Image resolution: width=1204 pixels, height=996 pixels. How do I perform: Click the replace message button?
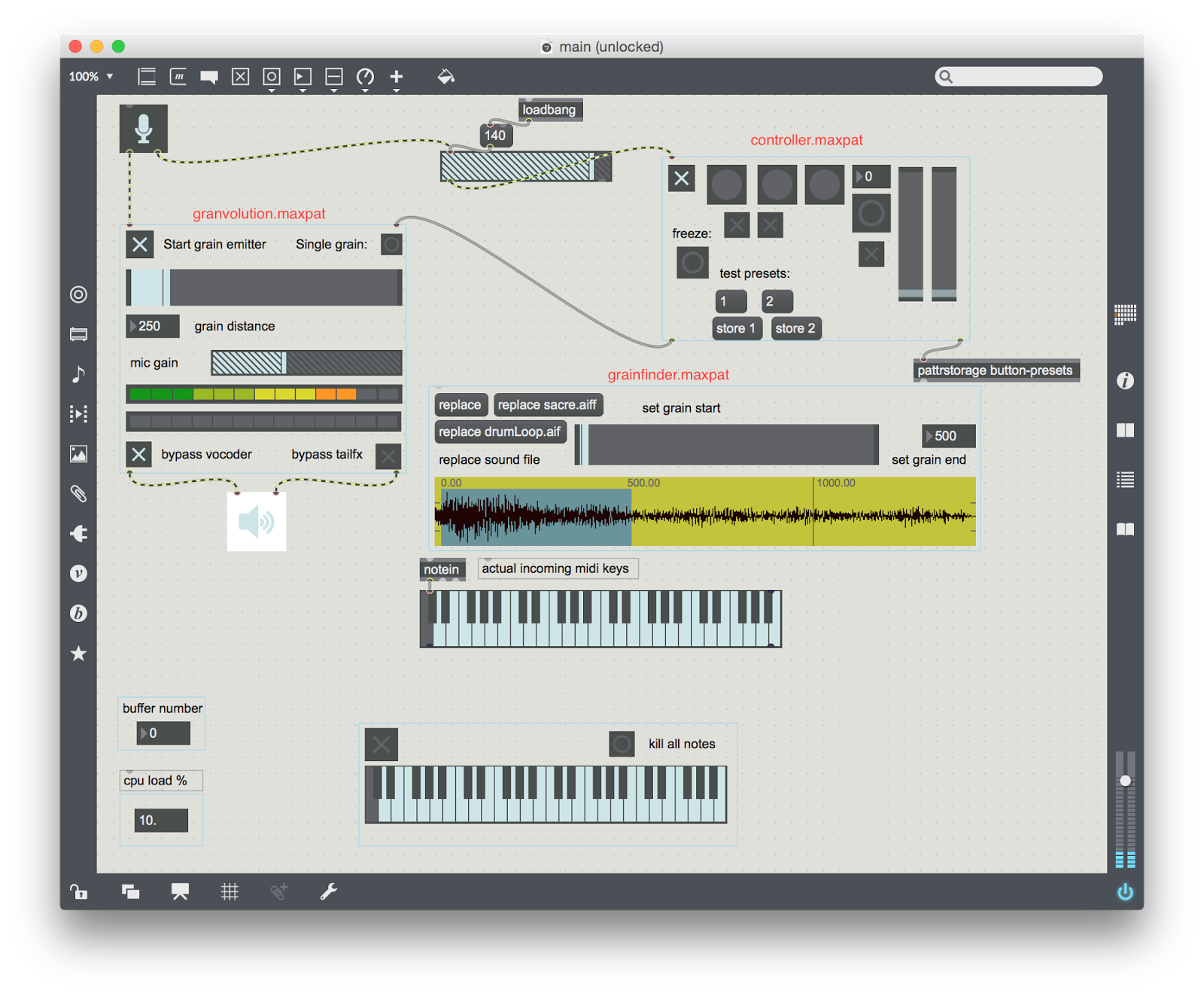tap(461, 405)
